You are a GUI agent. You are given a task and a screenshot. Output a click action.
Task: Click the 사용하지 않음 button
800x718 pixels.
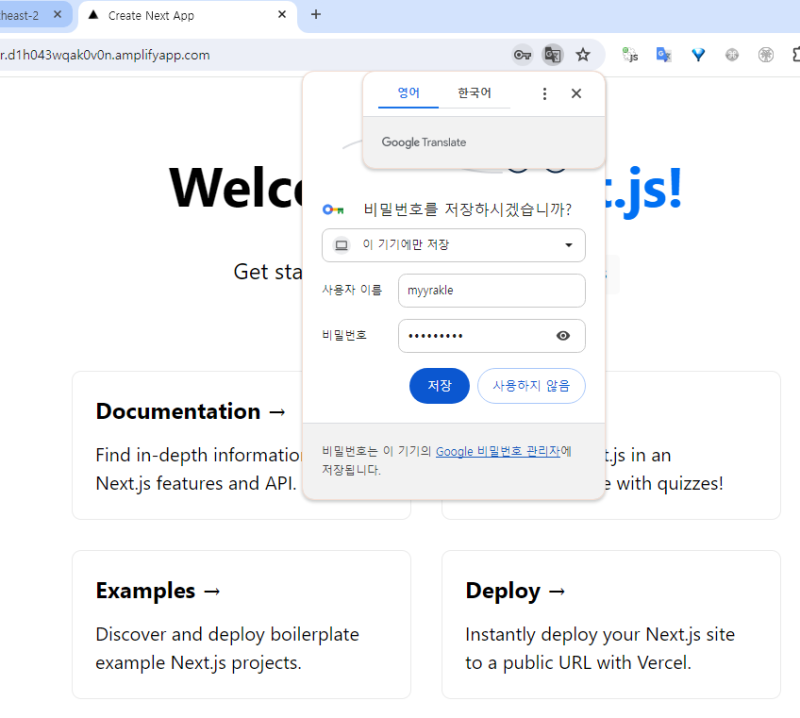pyautogui.click(x=531, y=386)
